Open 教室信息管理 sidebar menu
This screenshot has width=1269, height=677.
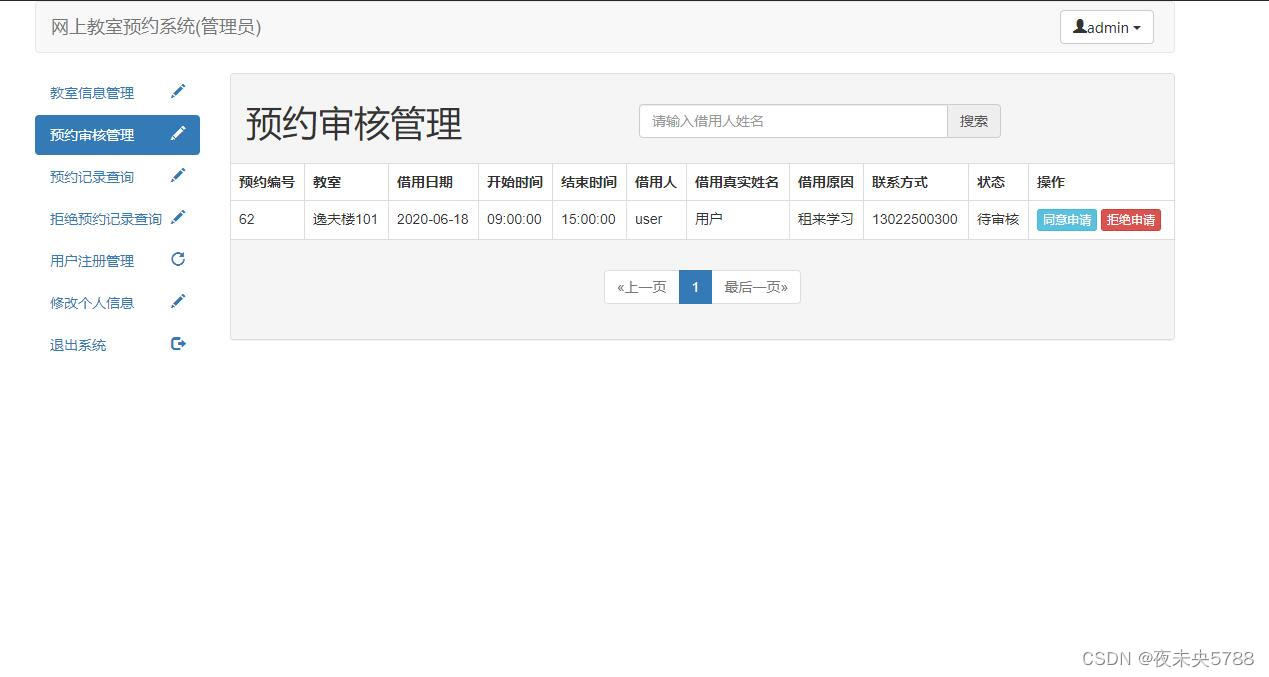[117, 93]
